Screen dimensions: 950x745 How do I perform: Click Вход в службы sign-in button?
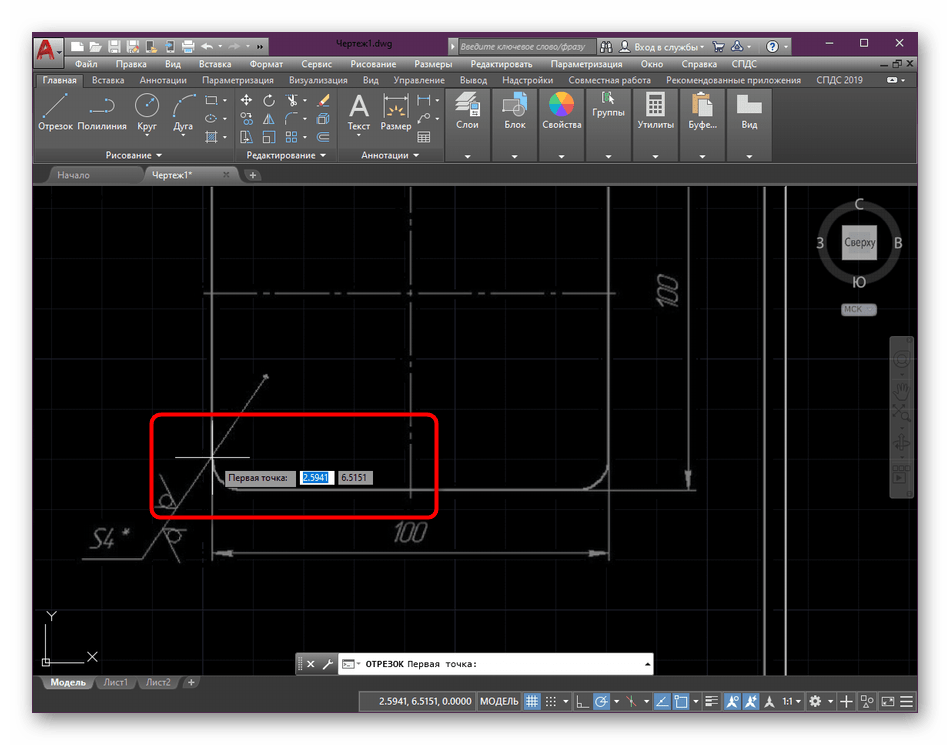click(662, 46)
